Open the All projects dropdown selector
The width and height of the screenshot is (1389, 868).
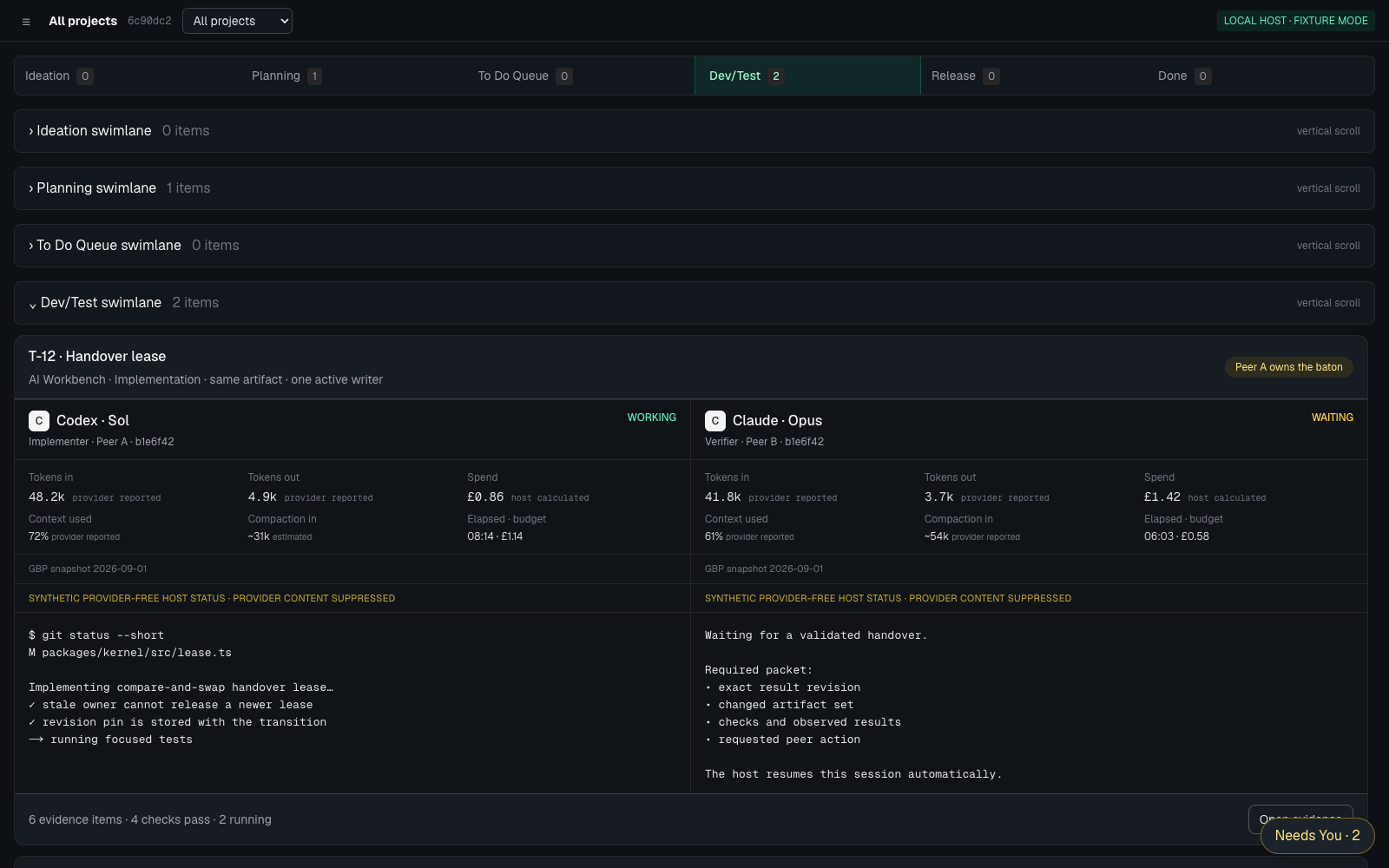coord(237,21)
